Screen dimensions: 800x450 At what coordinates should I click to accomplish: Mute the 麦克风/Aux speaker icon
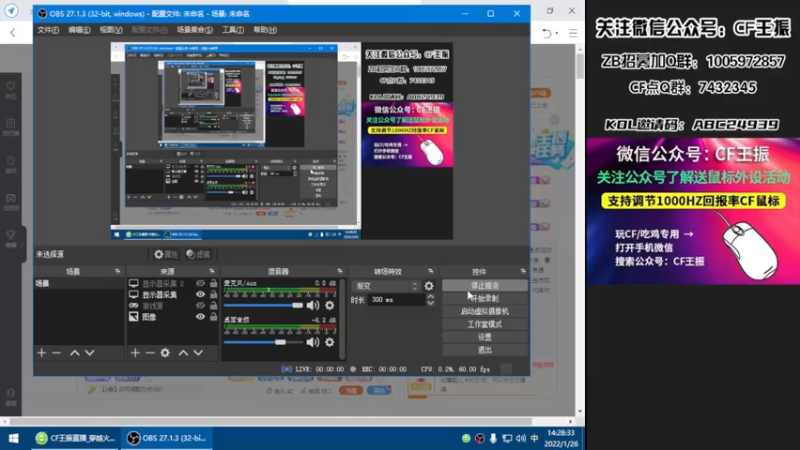[312, 305]
